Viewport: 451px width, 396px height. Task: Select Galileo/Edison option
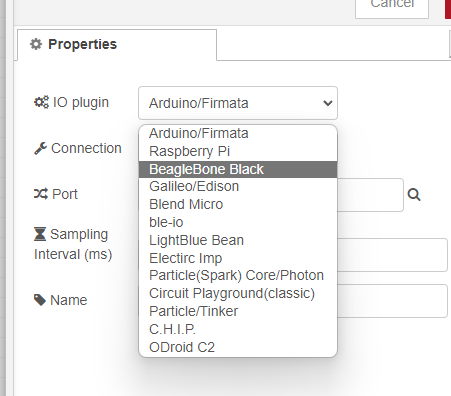click(x=238, y=186)
